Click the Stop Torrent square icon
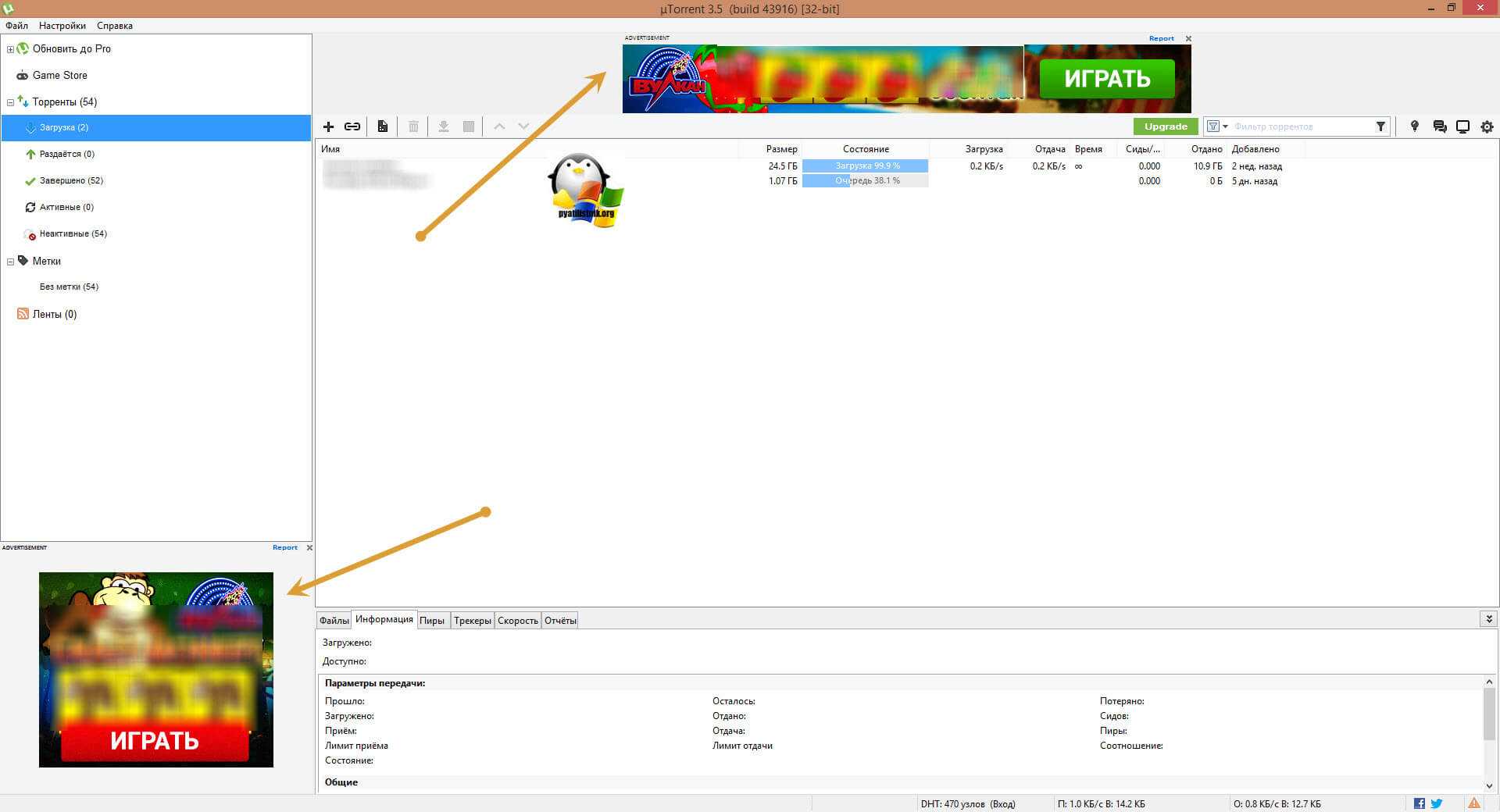The width and height of the screenshot is (1500, 812). click(469, 126)
